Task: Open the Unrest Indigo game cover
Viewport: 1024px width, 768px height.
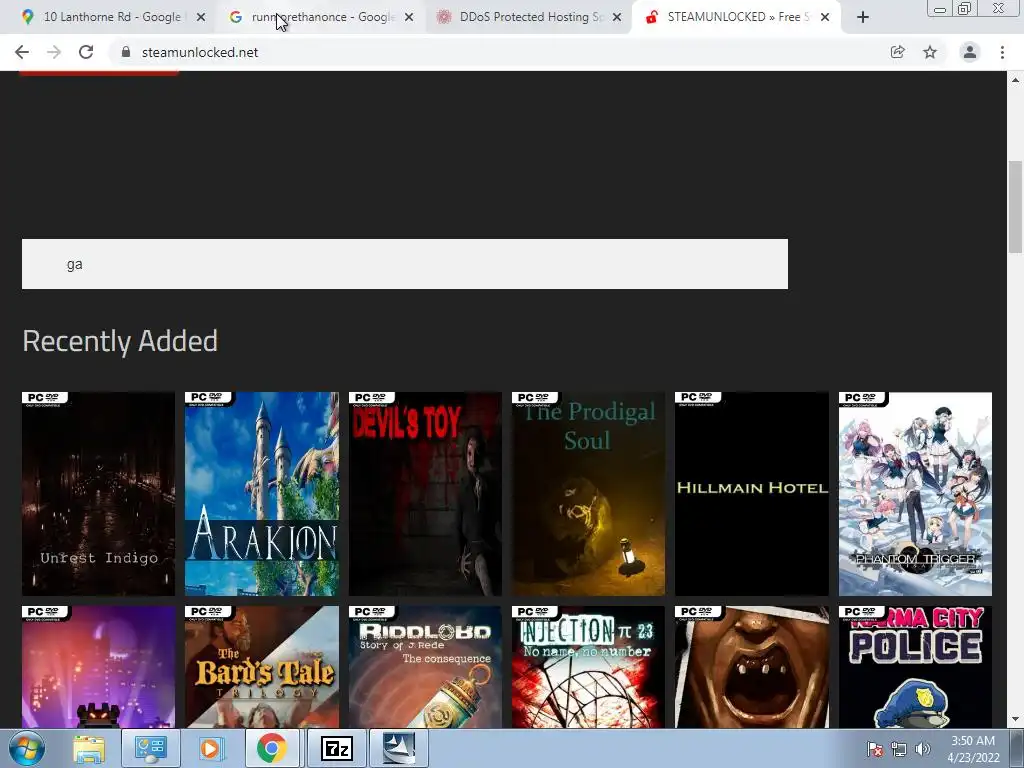Action: coord(99,494)
